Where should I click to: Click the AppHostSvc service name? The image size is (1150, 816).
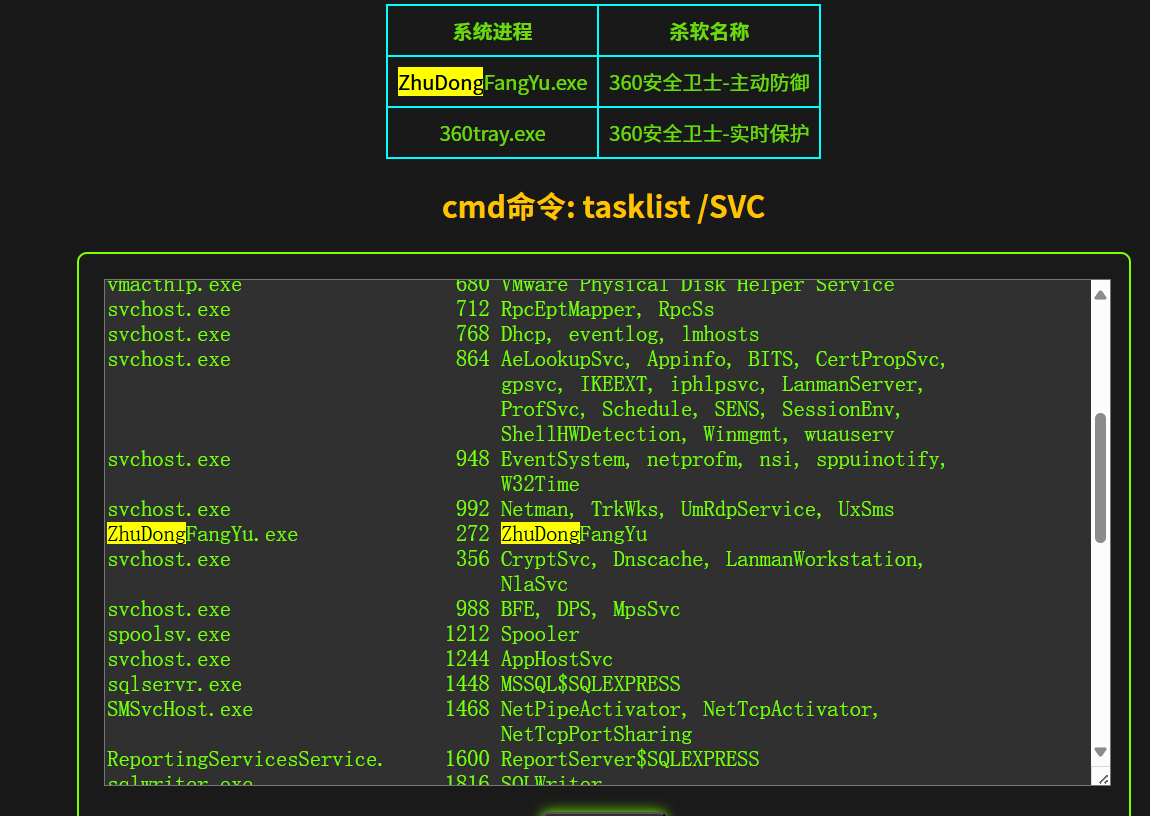557,659
